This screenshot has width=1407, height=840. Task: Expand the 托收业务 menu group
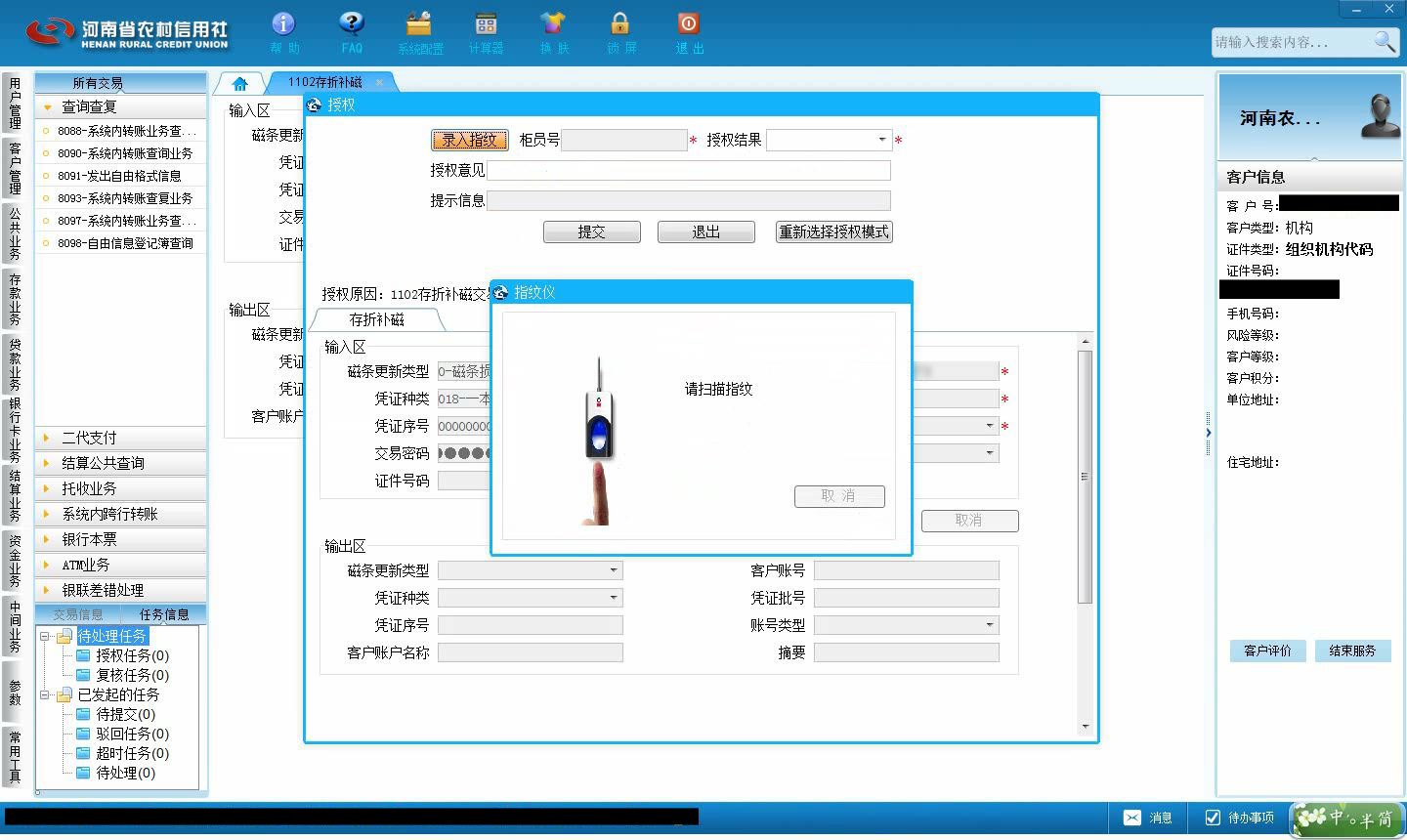pos(121,488)
